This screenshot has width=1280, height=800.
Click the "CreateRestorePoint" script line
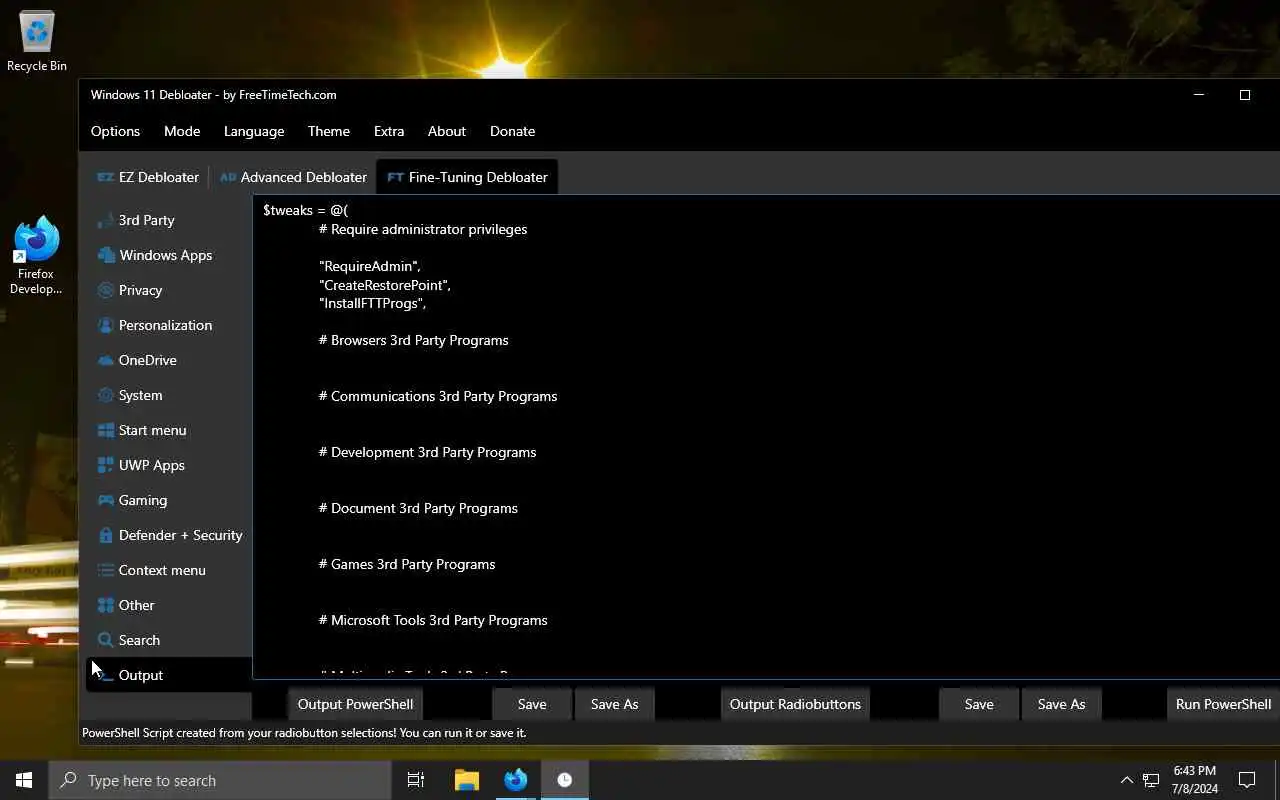[385, 285]
